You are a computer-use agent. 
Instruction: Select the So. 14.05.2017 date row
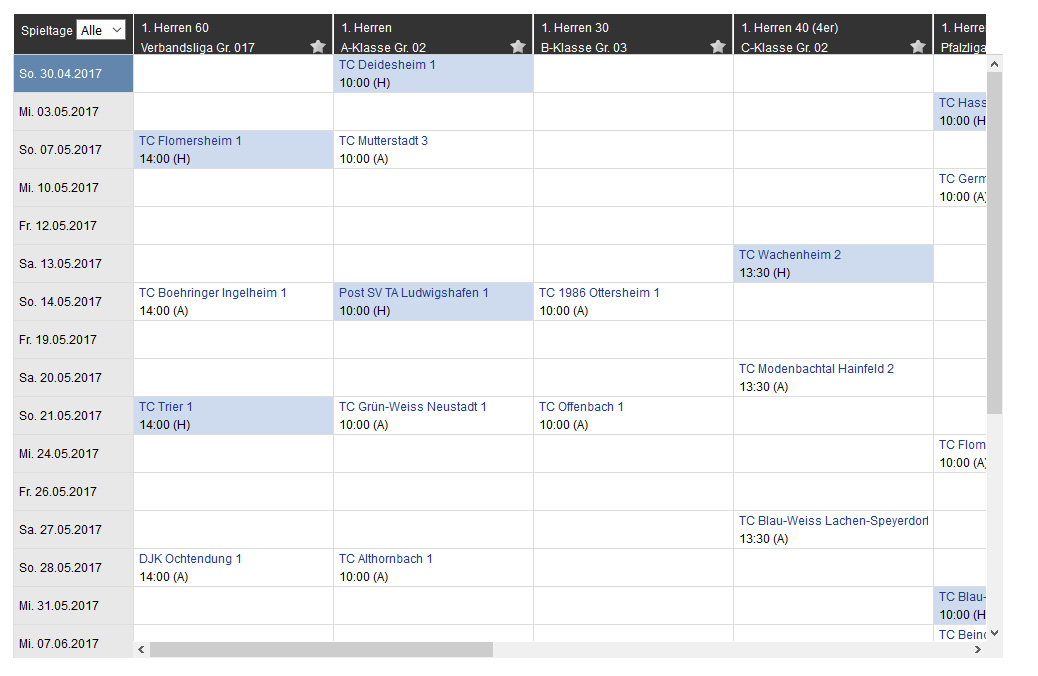click(x=73, y=302)
